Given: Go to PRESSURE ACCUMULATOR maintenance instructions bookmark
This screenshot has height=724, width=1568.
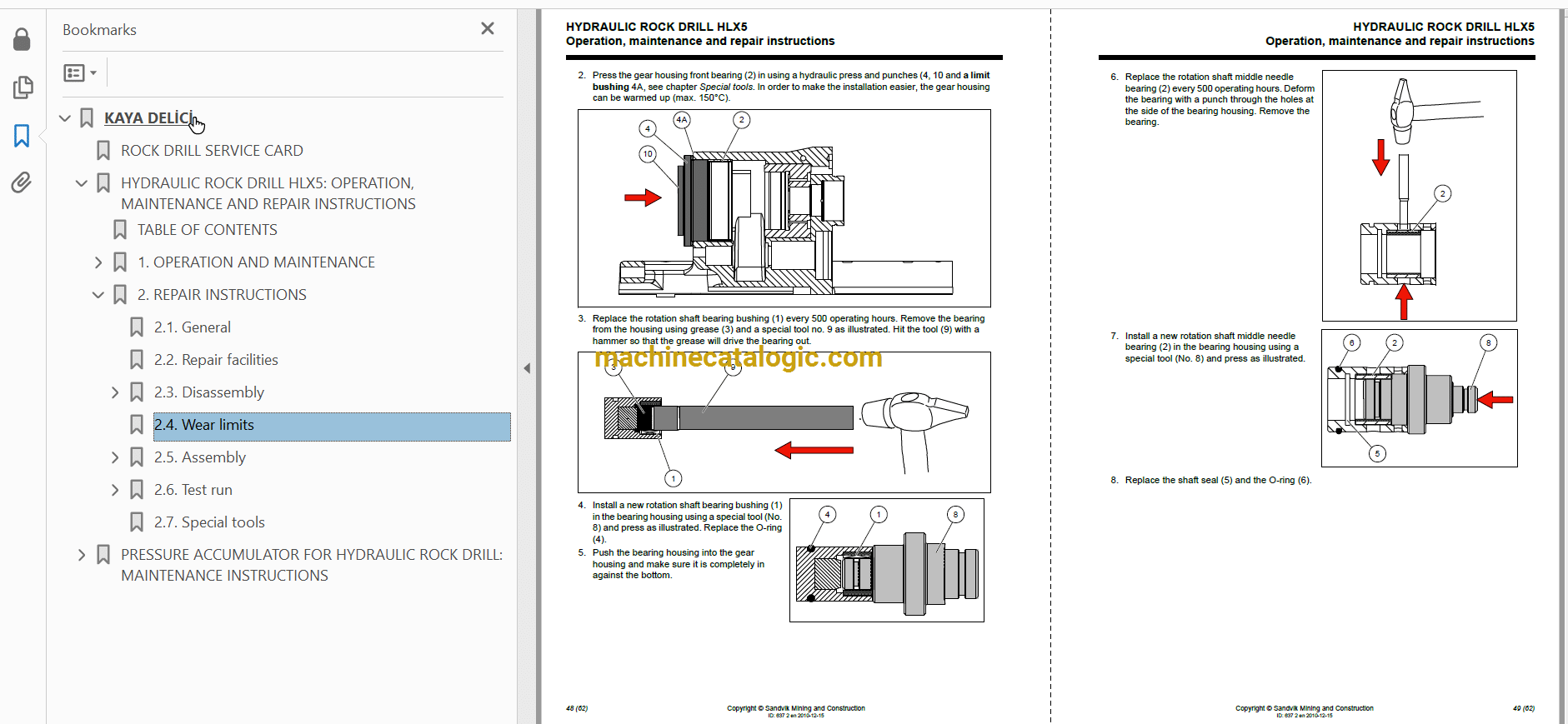Looking at the screenshot, I should 312,565.
